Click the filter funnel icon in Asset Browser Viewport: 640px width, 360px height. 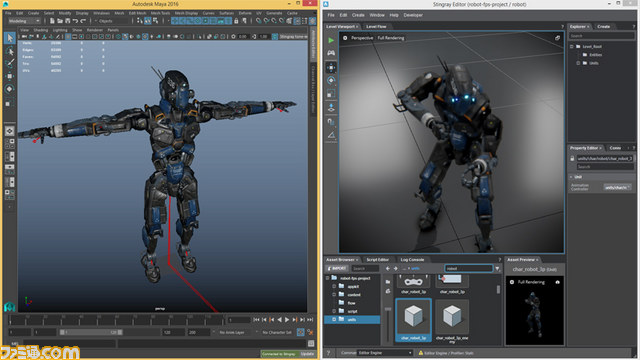coord(497,269)
